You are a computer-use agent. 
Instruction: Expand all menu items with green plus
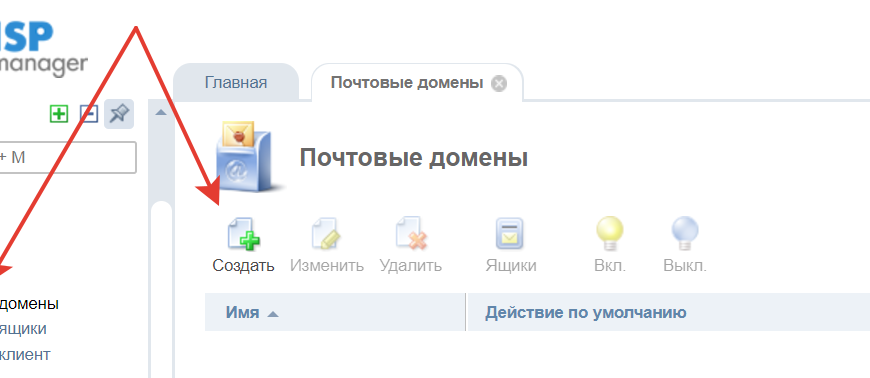coord(59,114)
